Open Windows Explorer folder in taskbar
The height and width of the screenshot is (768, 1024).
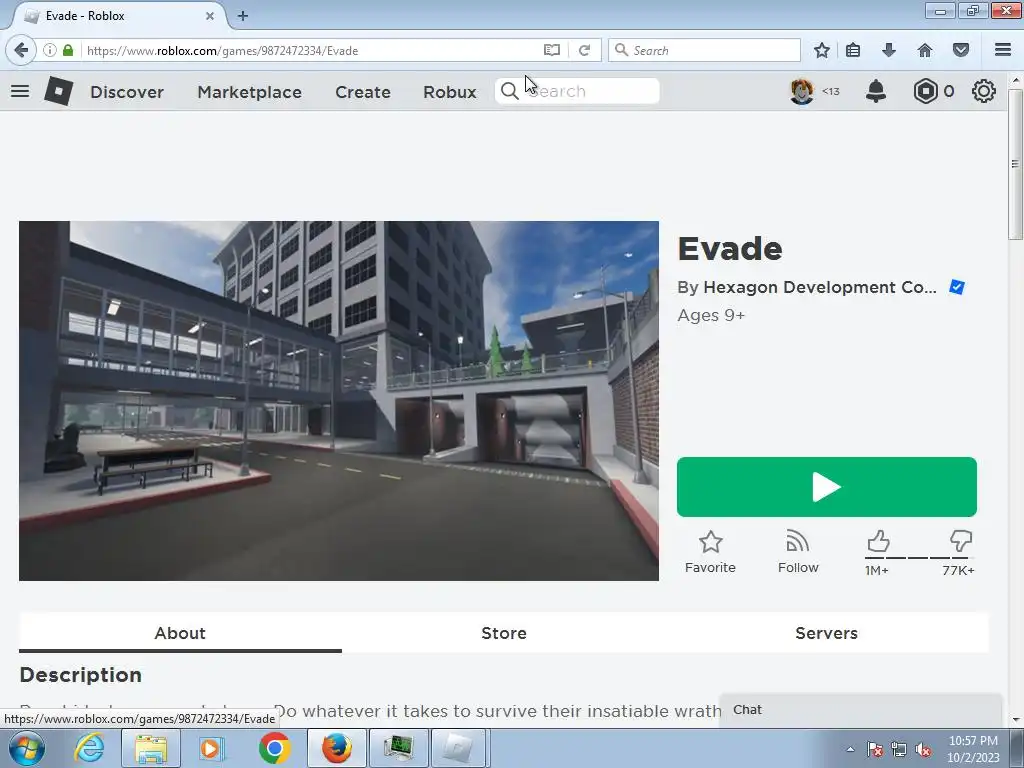(x=151, y=748)
